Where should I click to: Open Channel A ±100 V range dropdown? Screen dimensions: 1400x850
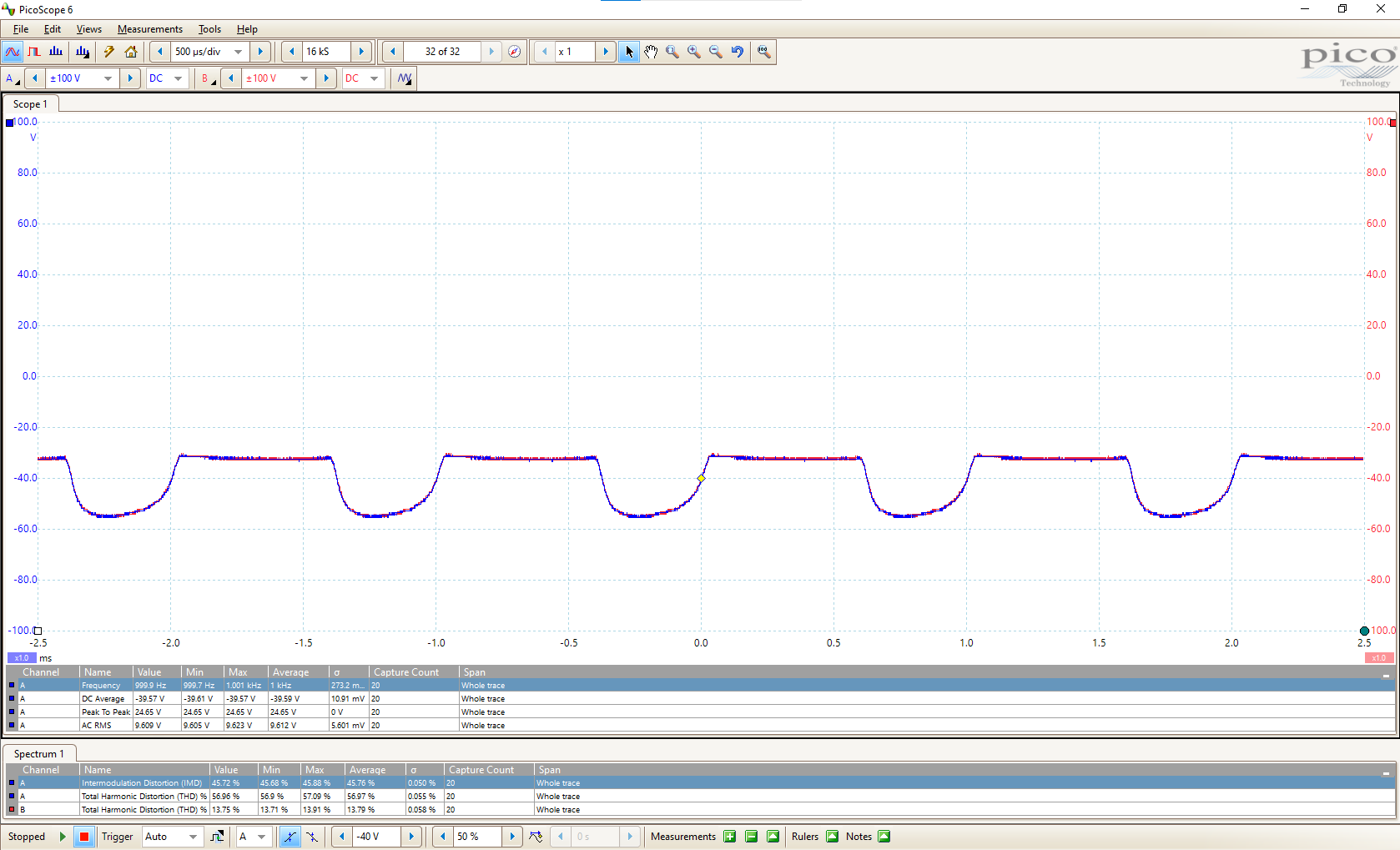click(108, 78)
